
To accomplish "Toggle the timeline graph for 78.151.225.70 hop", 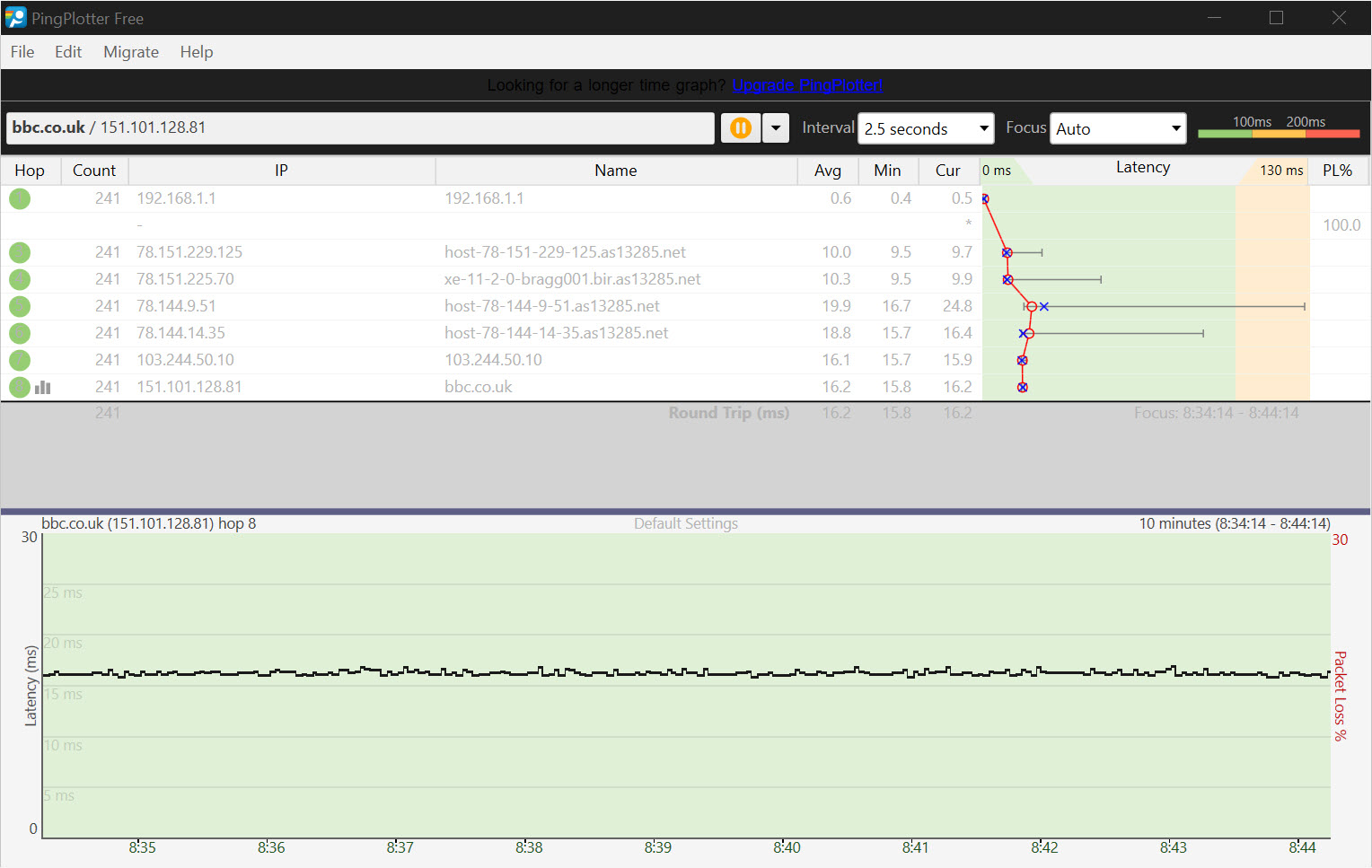I will click(20, 279).
